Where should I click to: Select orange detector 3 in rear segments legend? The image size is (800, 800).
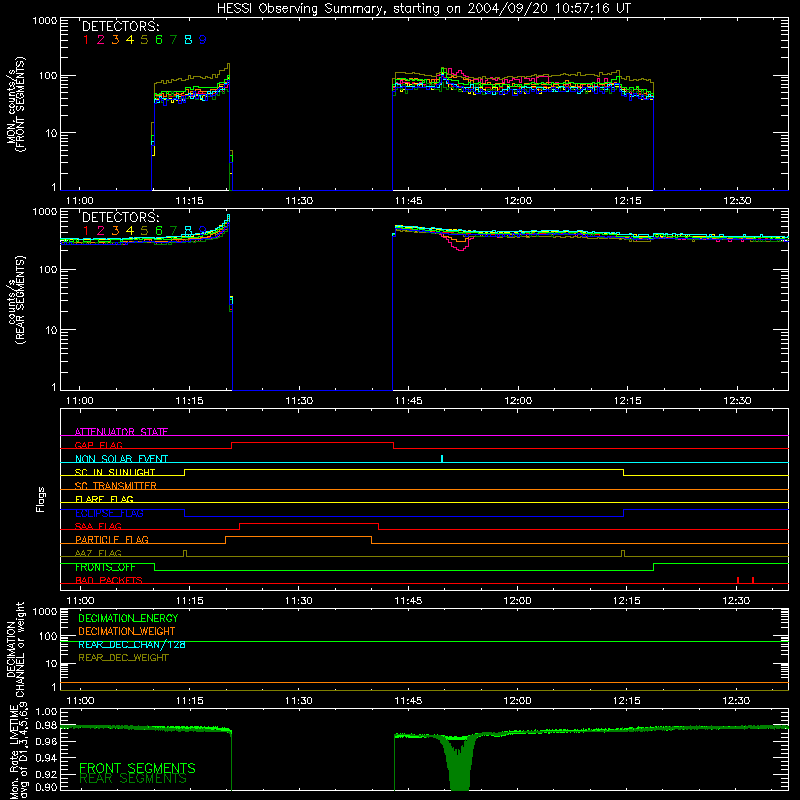pos(115,231)
